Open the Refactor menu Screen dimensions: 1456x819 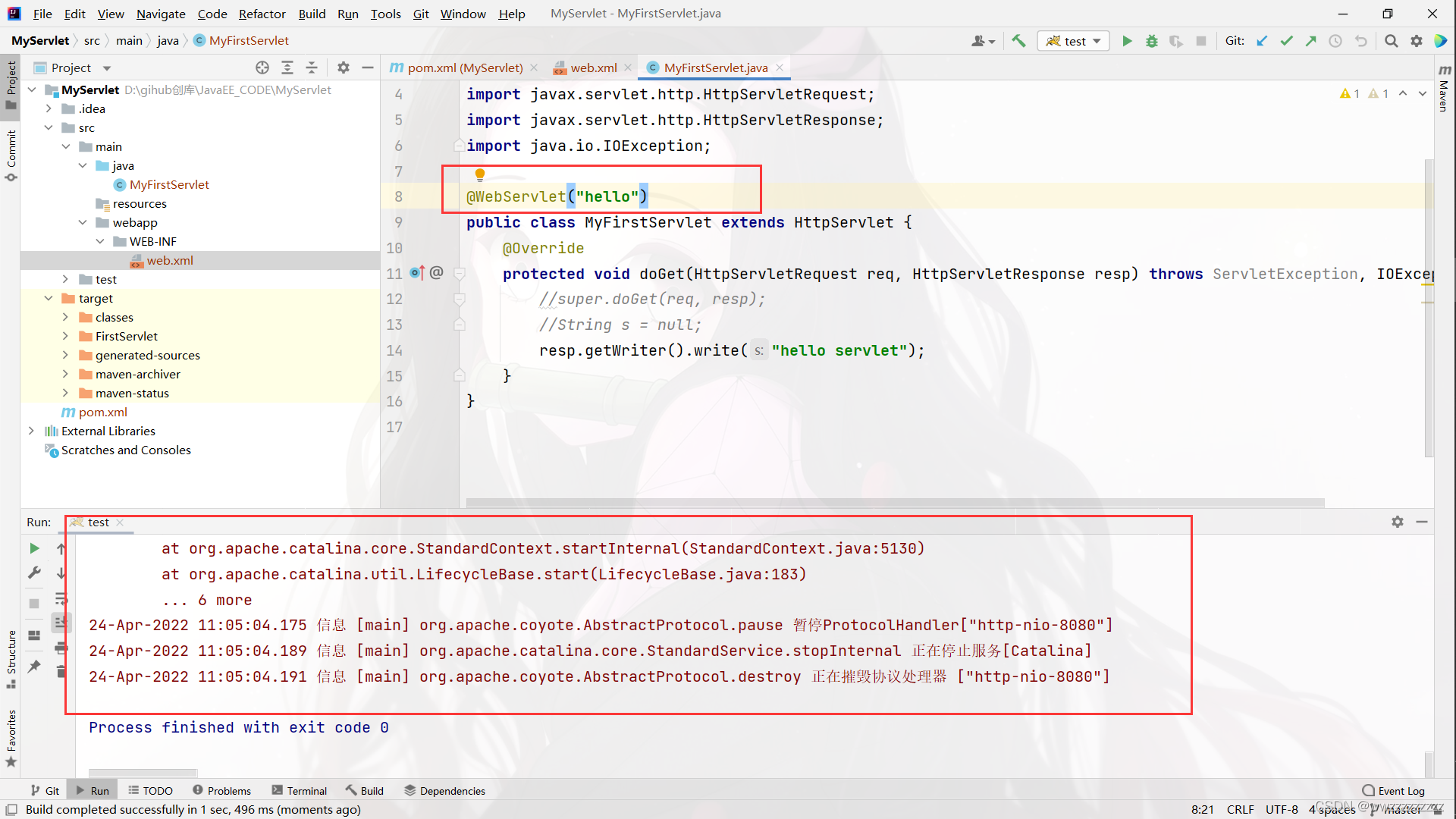coord(262,14)
